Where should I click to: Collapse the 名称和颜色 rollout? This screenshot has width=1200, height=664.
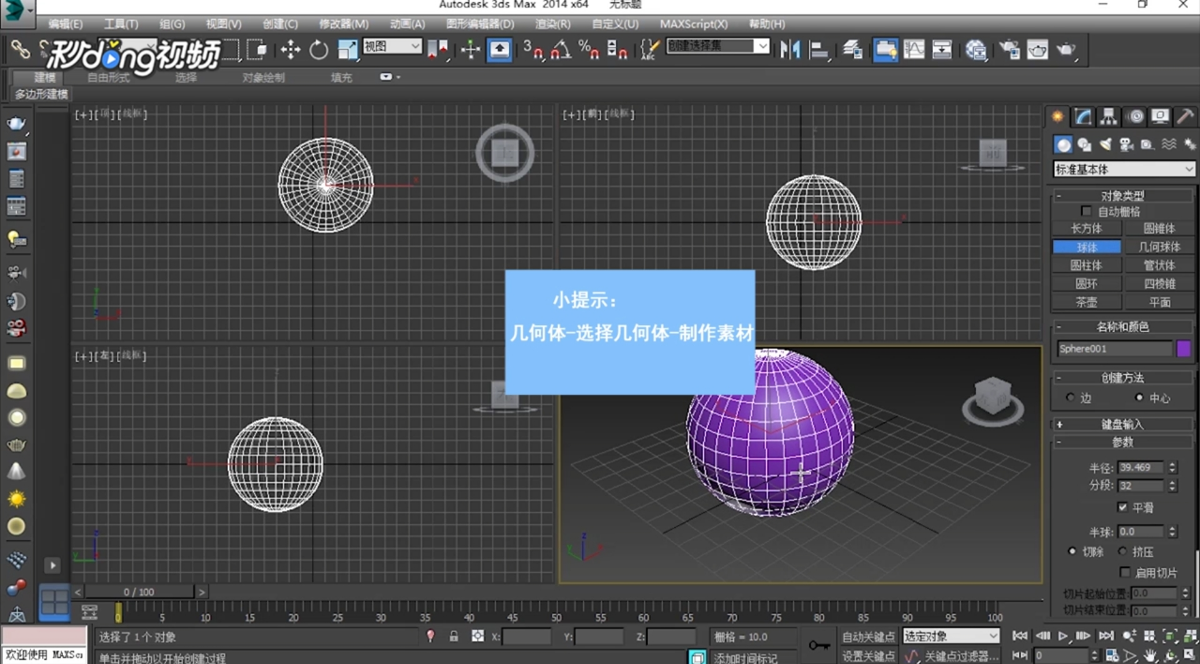click(1124, 327)
